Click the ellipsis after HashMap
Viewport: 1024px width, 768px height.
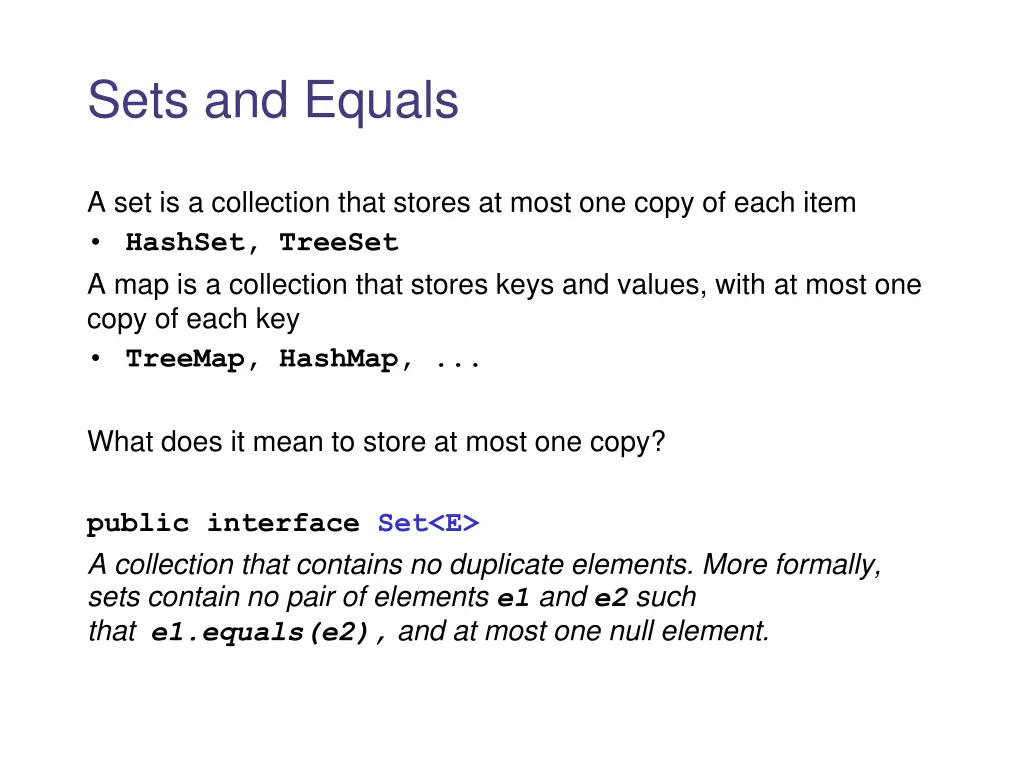[458, 360]
